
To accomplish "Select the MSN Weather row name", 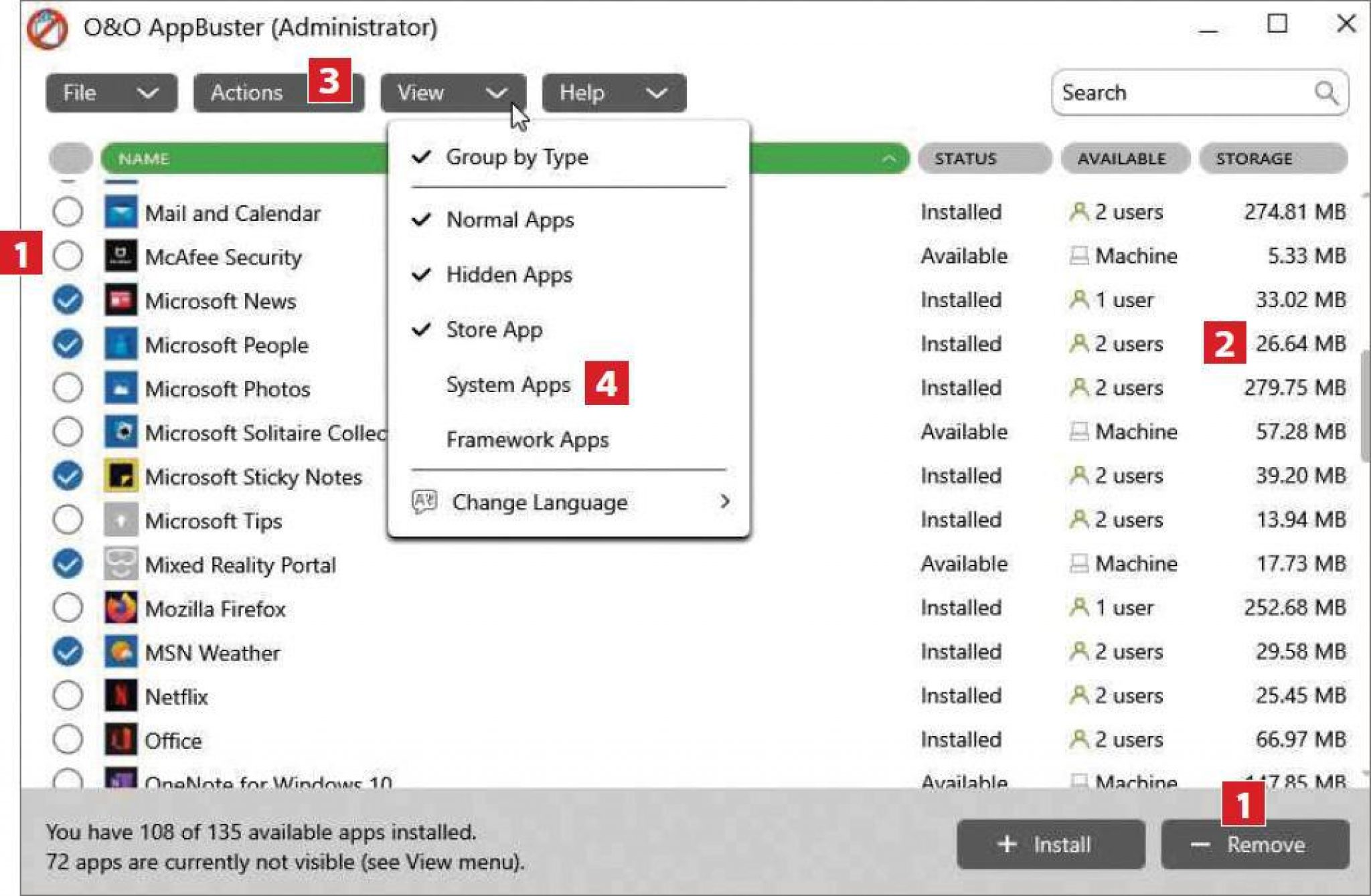I will point(212,653).
